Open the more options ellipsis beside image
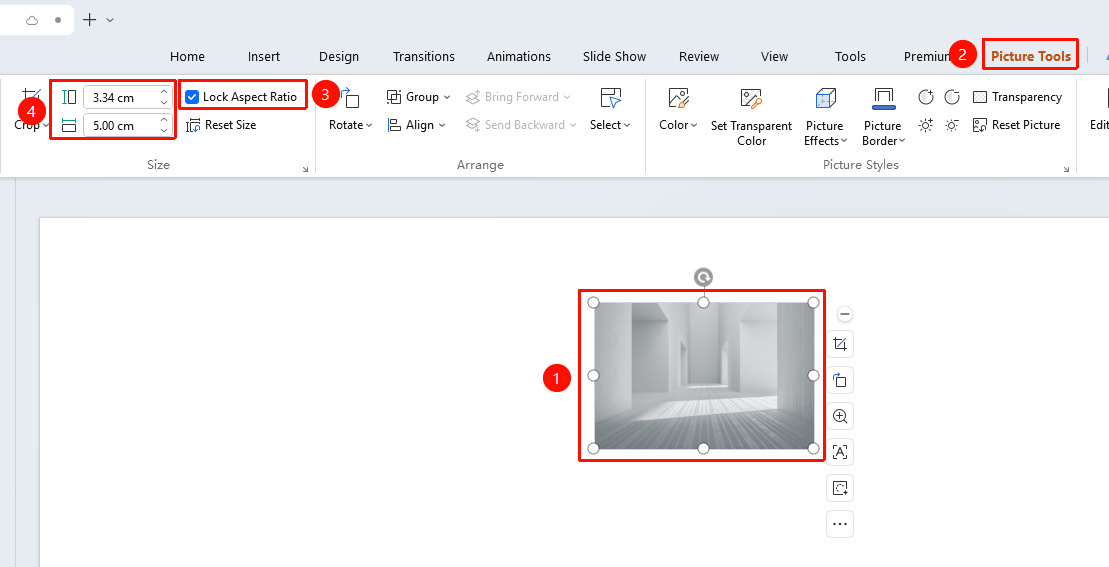The width and height of the screenshot is (1109, 567). pyautogui.click(x=840, y=524)
